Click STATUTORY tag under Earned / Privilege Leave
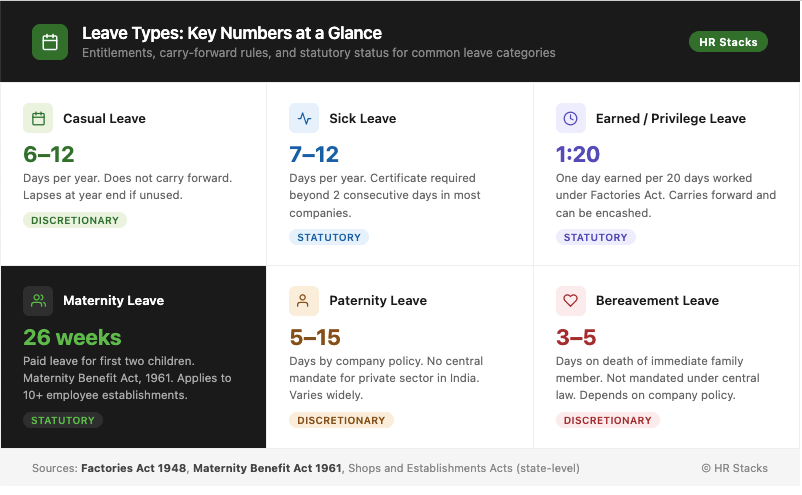The image size is (802, 495). (x=595, y=237)
